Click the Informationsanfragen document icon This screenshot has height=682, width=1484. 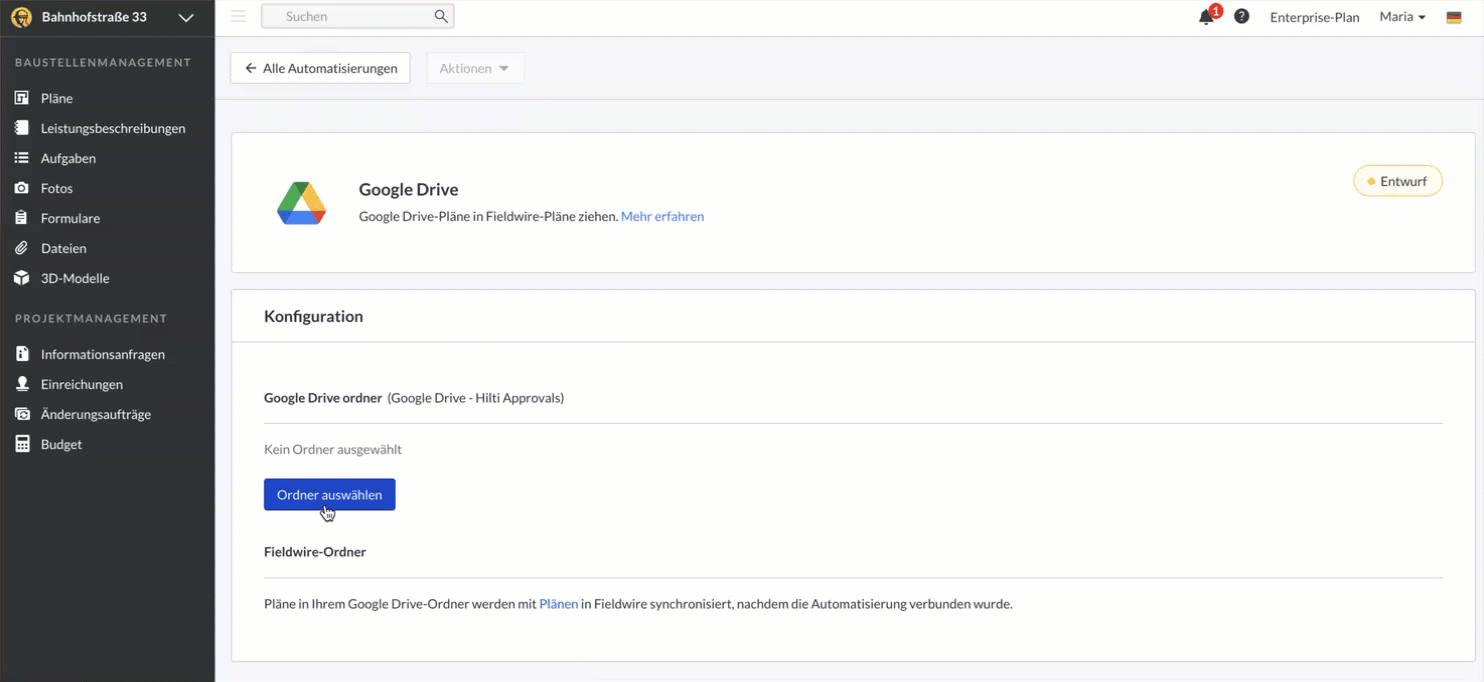pos(22,354)
